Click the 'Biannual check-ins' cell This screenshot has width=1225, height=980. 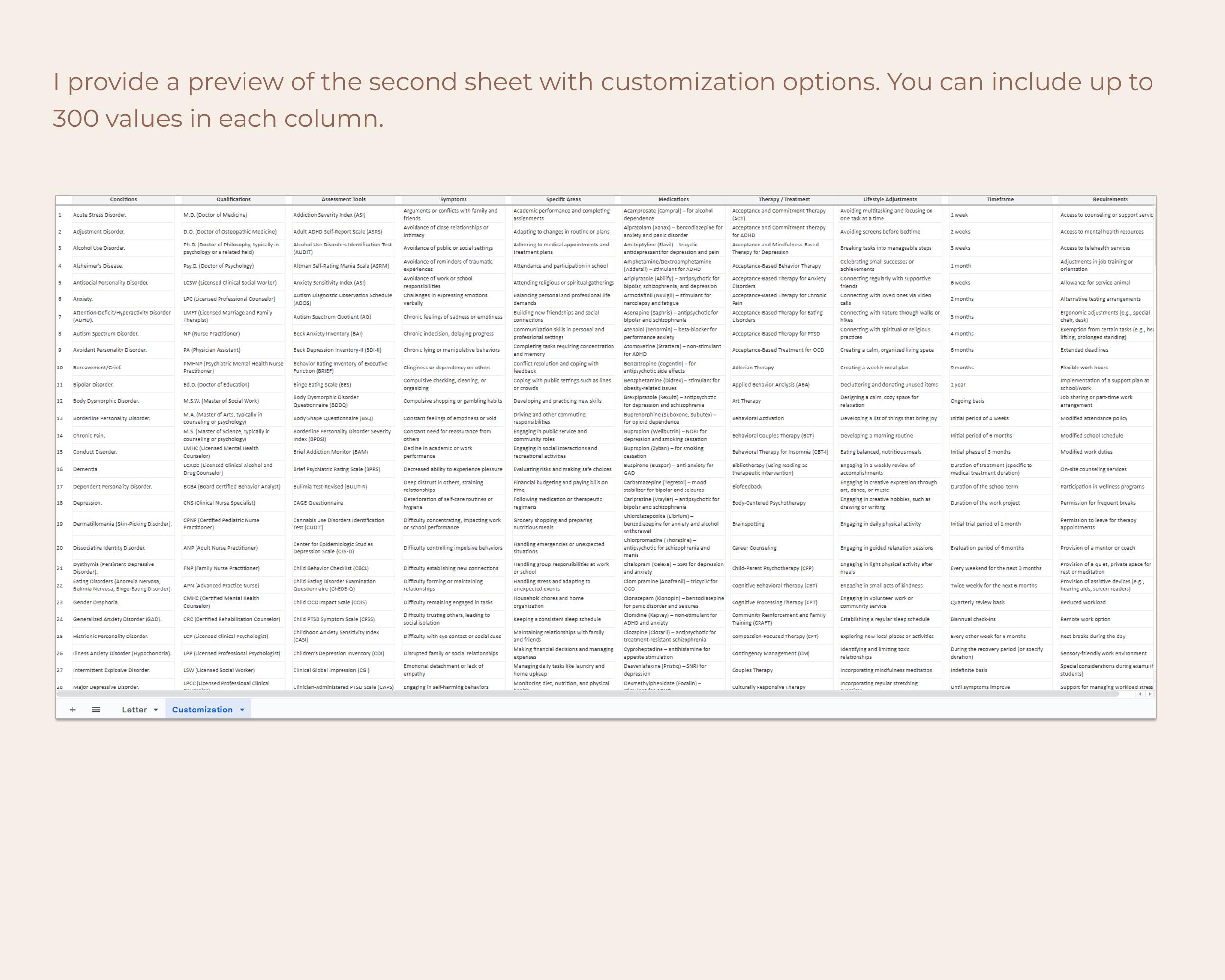point(1000,619)
